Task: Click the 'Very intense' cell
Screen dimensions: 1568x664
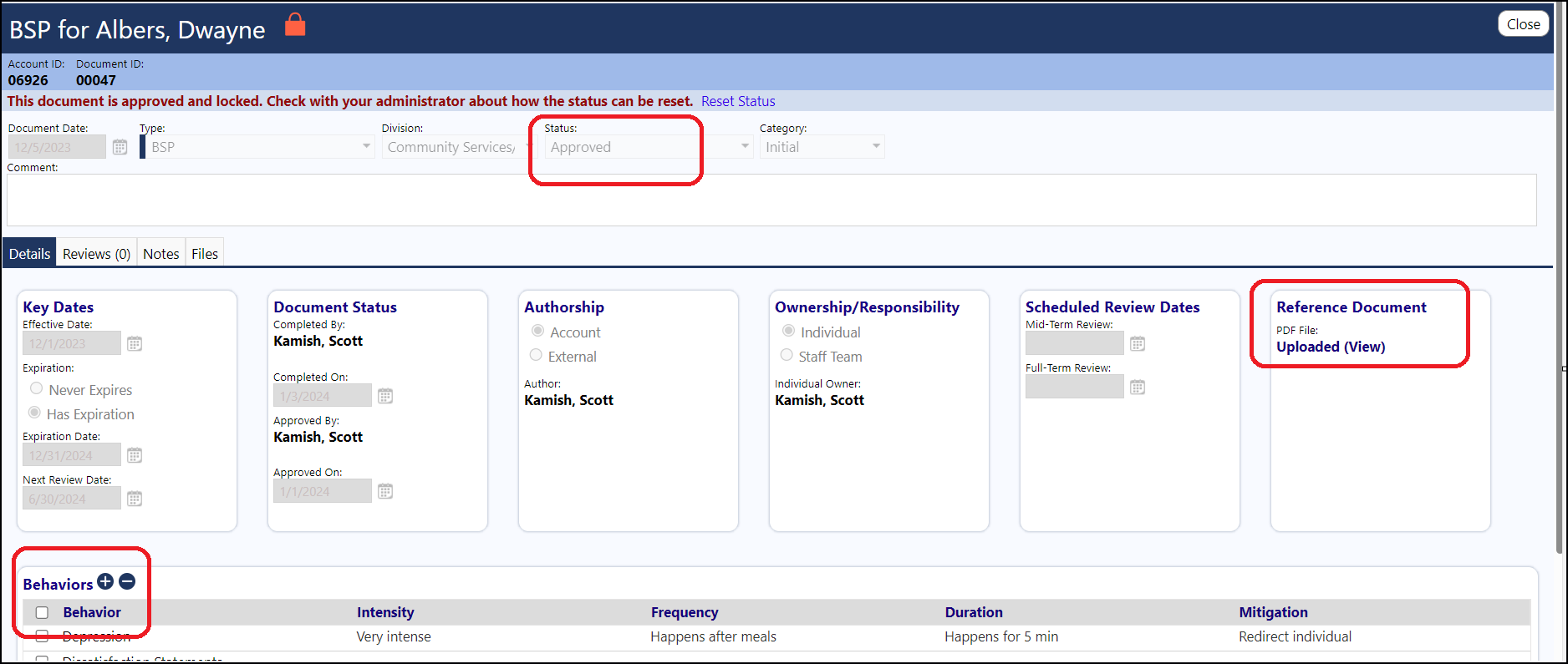Action: [x=394, y=636]
